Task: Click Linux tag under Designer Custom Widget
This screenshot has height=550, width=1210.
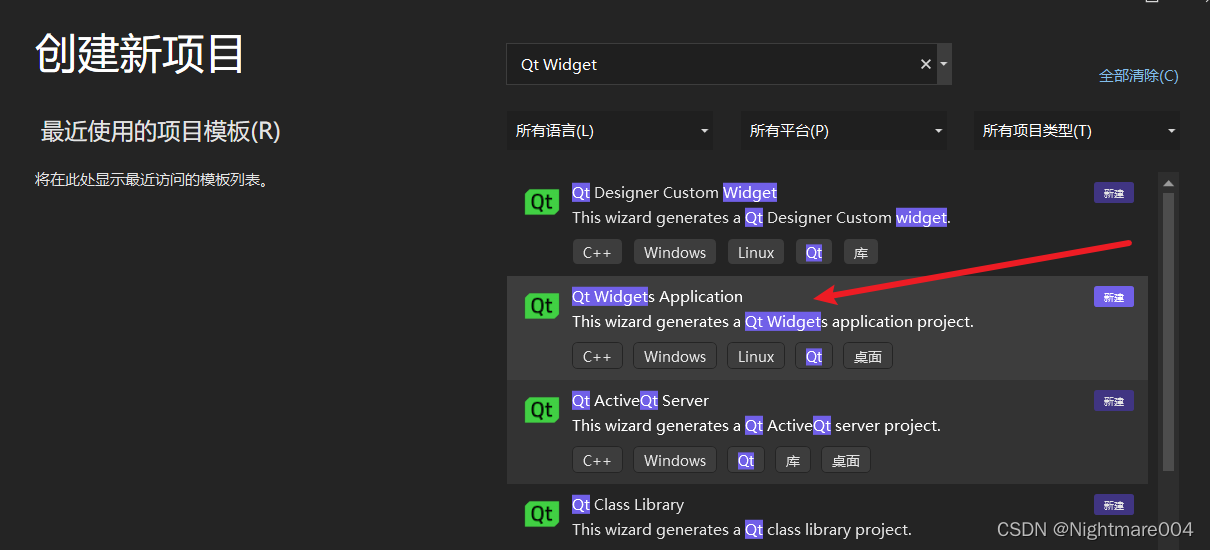Action: click(756, 252)
